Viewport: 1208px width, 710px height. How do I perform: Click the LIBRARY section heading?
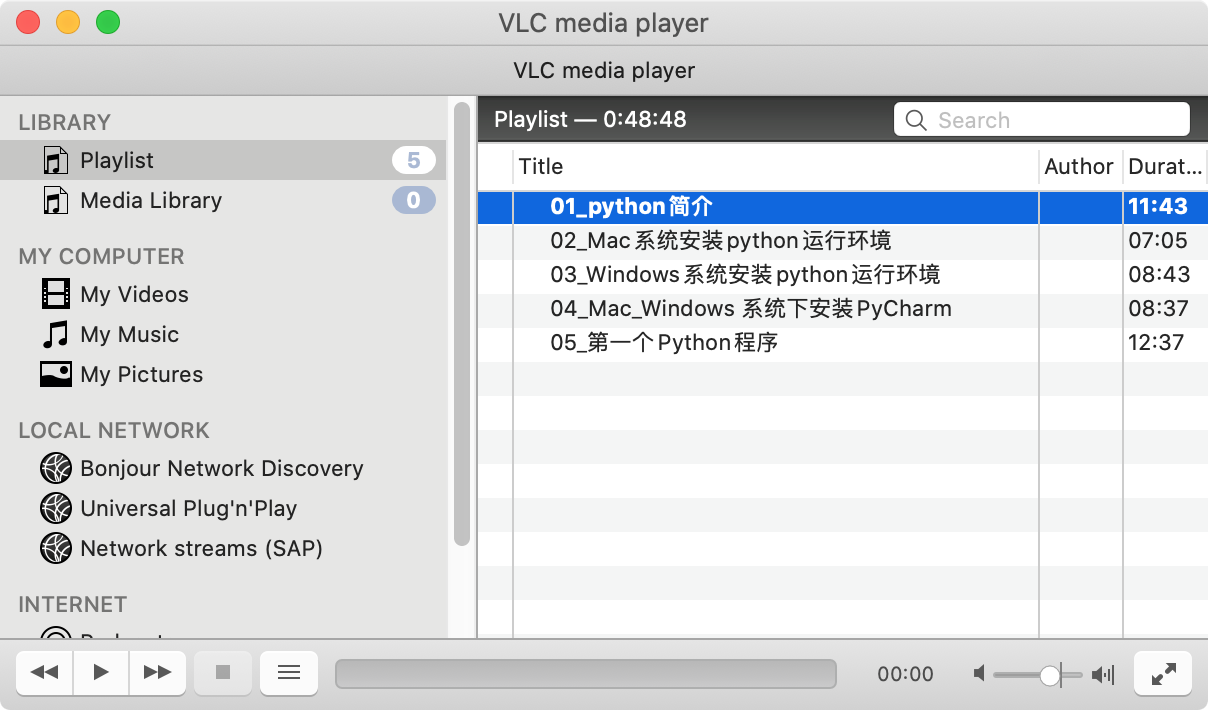[64, 122]
